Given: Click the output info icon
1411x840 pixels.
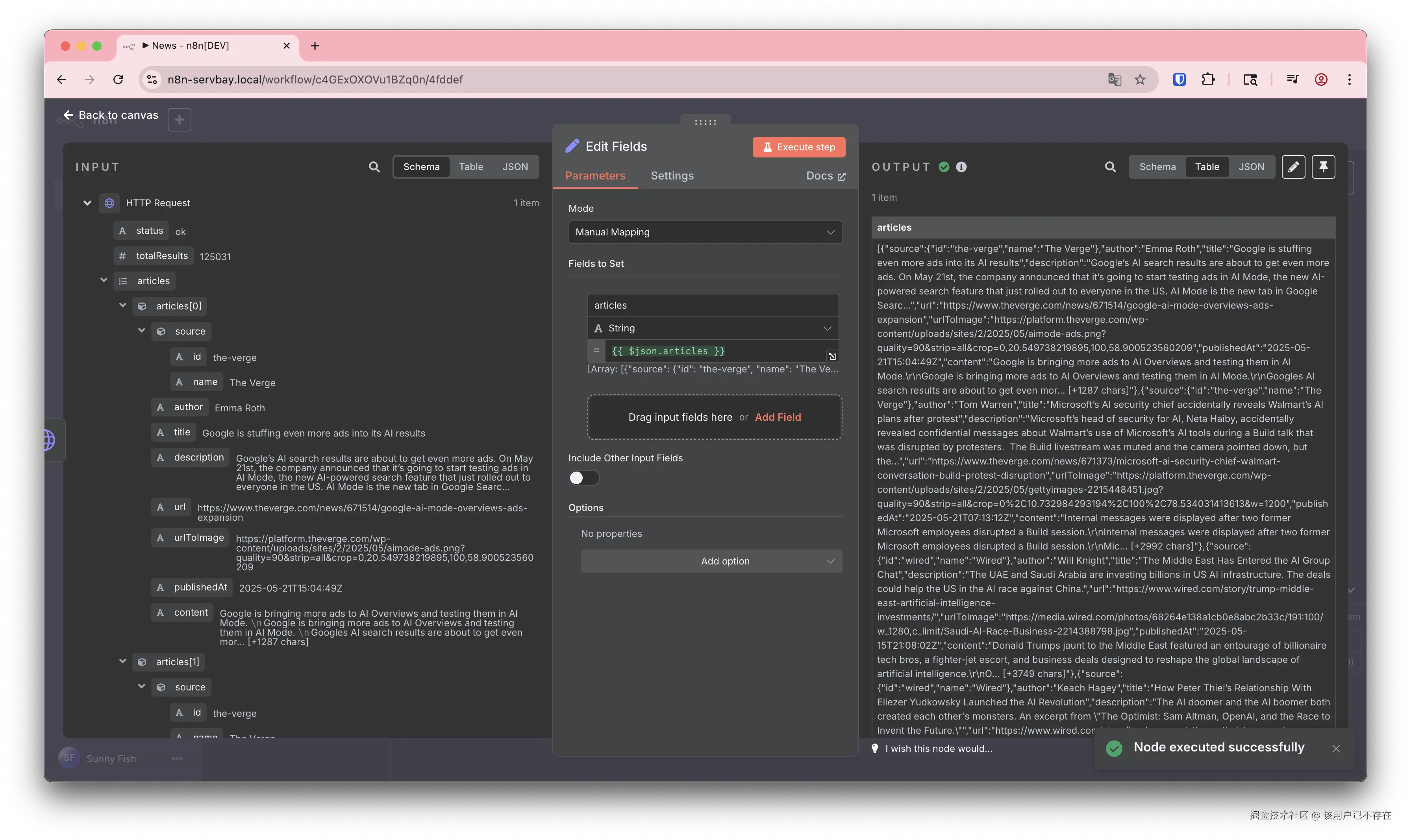Looking at the screenshot, I should tap(961, 167).
